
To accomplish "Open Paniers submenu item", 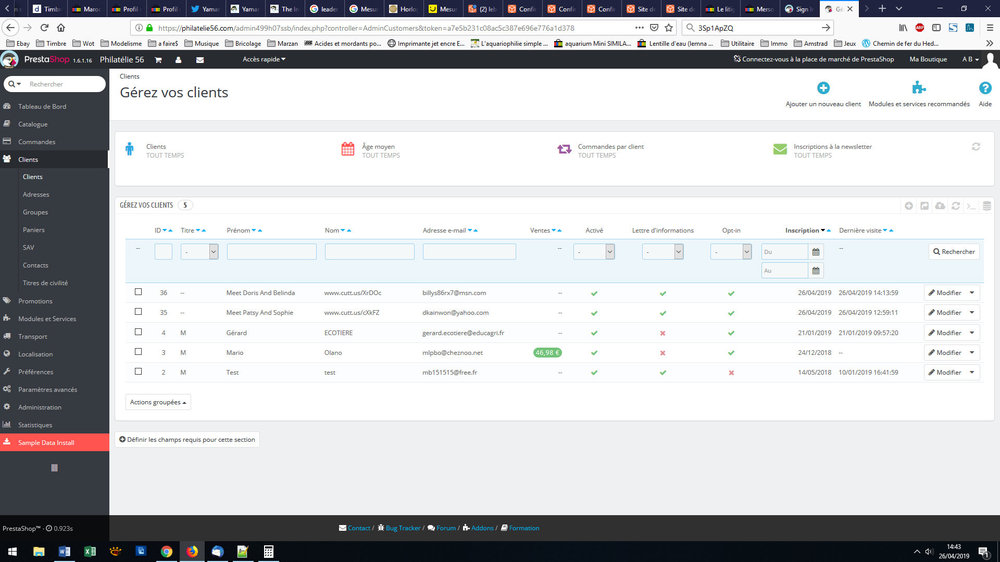I will tap(34, 230).
